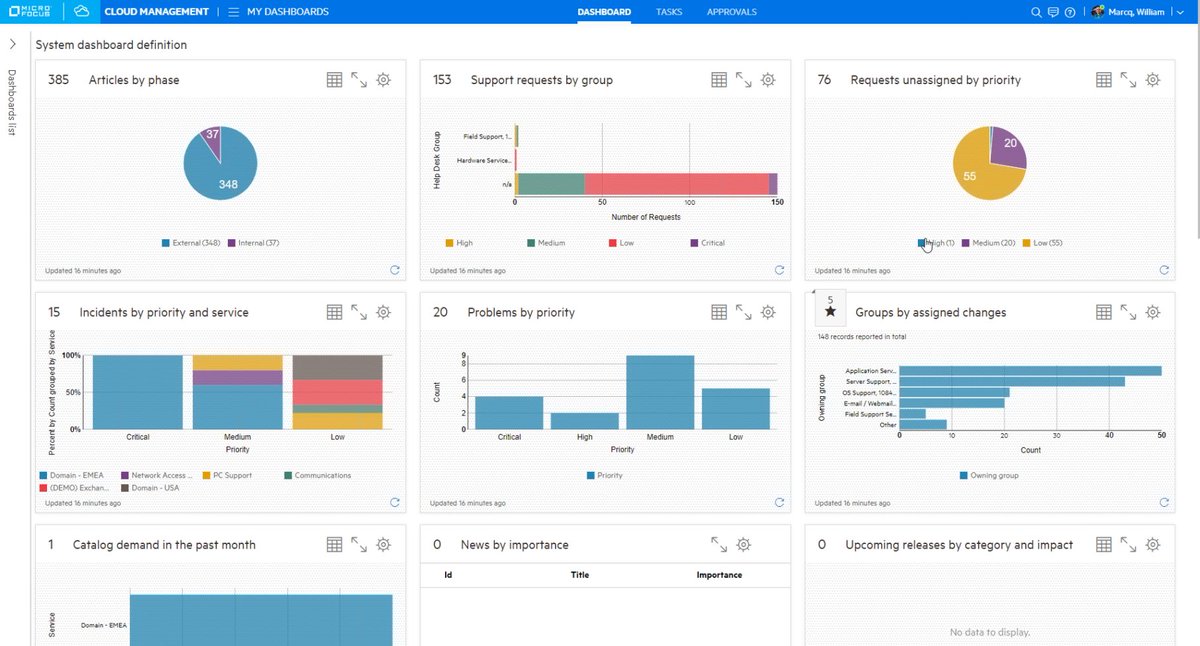Open the hamburger menu beside My Dashboards

point(233,12)
